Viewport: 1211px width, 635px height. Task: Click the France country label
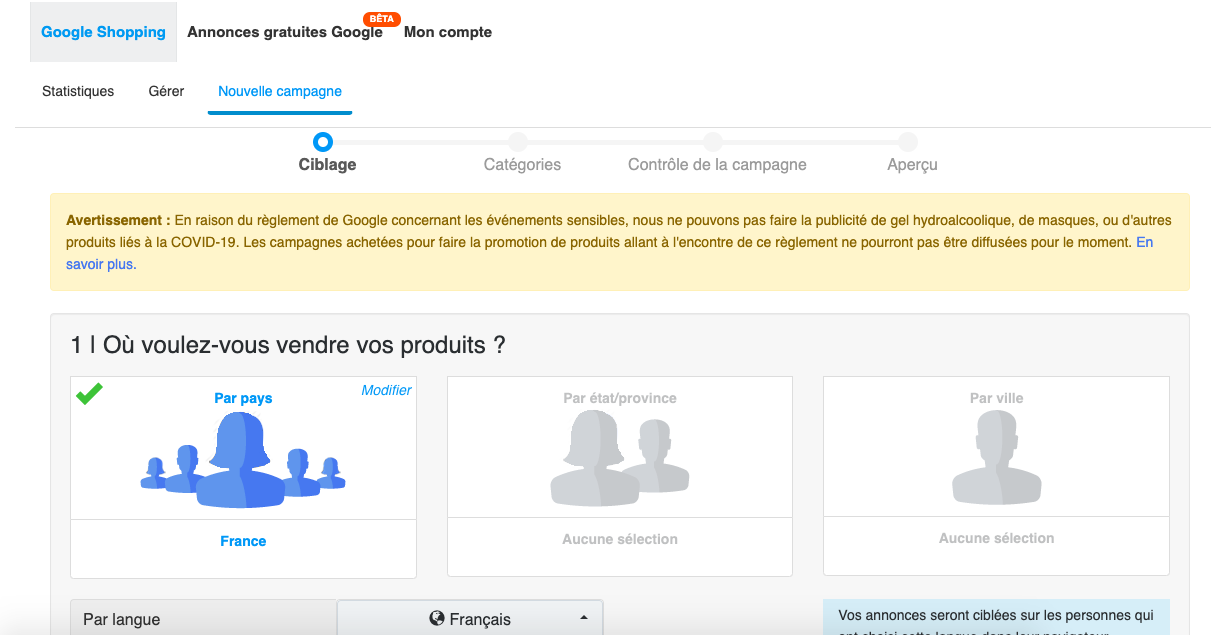[243, 541]
